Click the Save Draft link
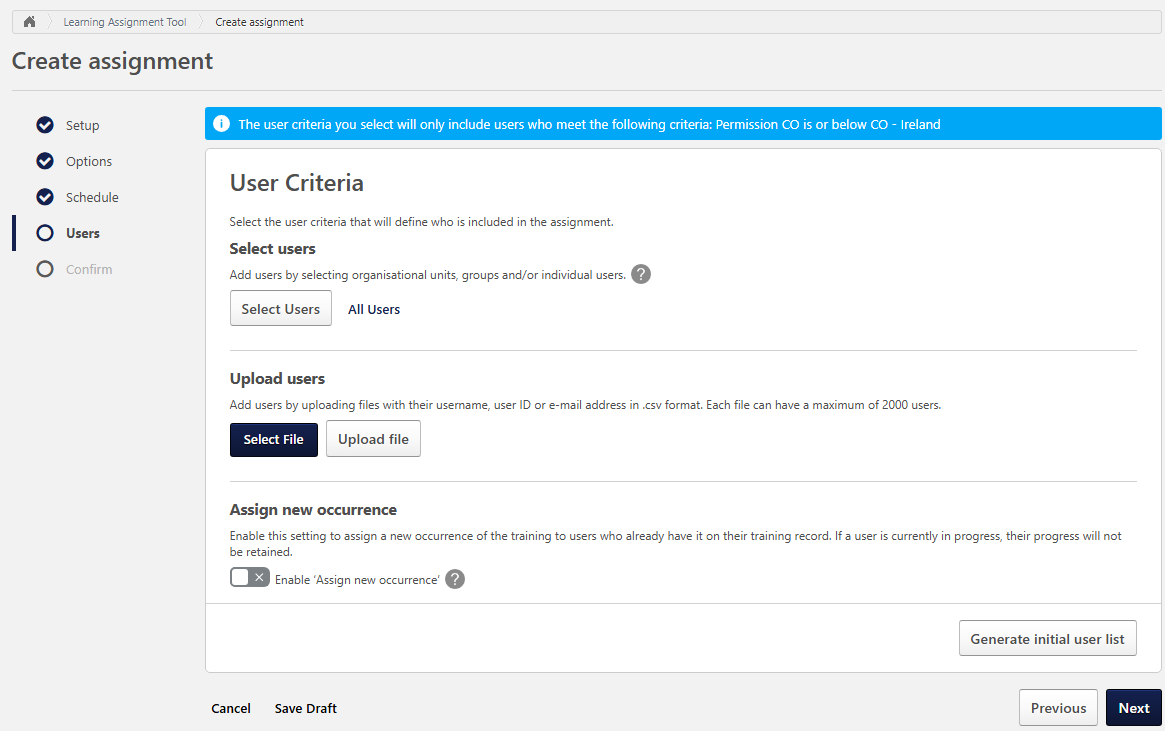Screen dimensions: 1165x731 coord(306,708)
